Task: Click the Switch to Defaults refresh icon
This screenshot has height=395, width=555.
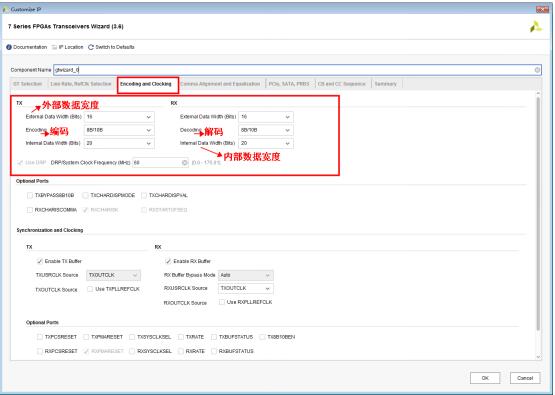Action: [91, 47]
